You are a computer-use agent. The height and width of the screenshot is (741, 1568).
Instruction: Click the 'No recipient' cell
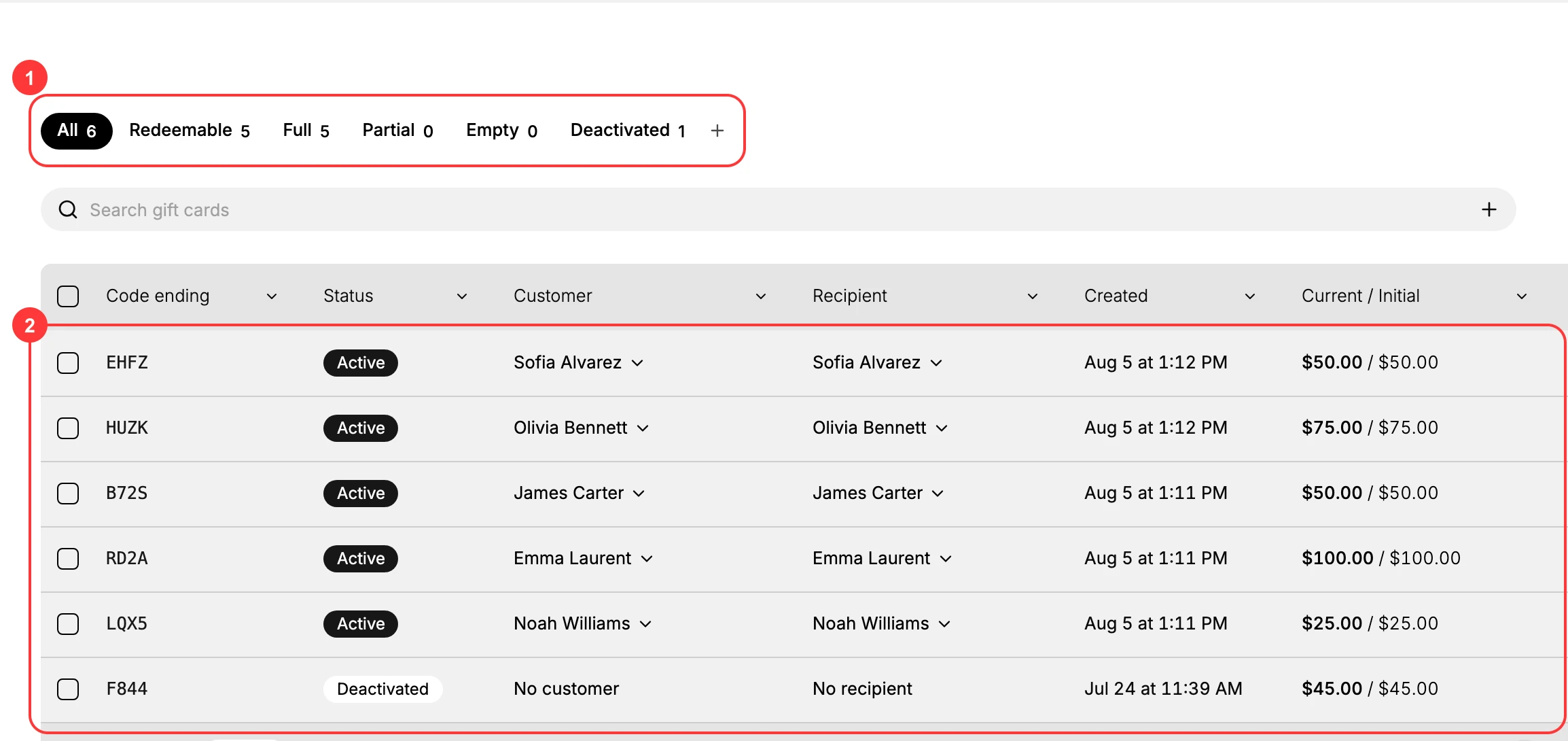pos(862,689)
